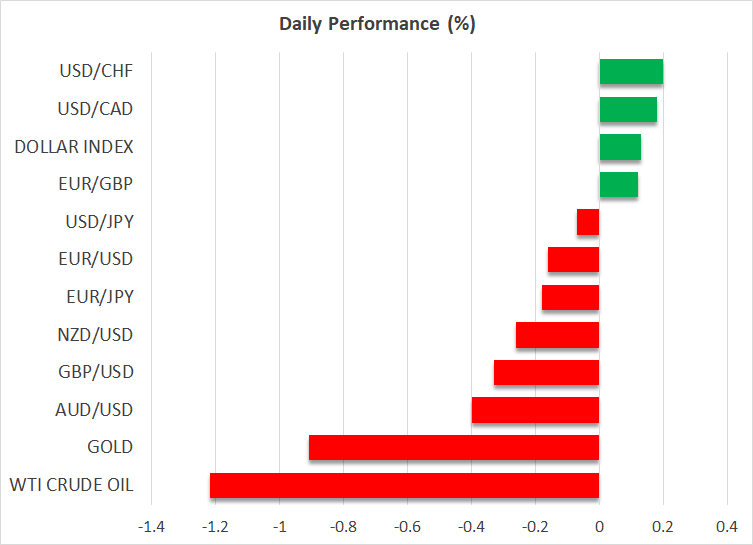Click the green USD/CHF bar

(631, 72)
